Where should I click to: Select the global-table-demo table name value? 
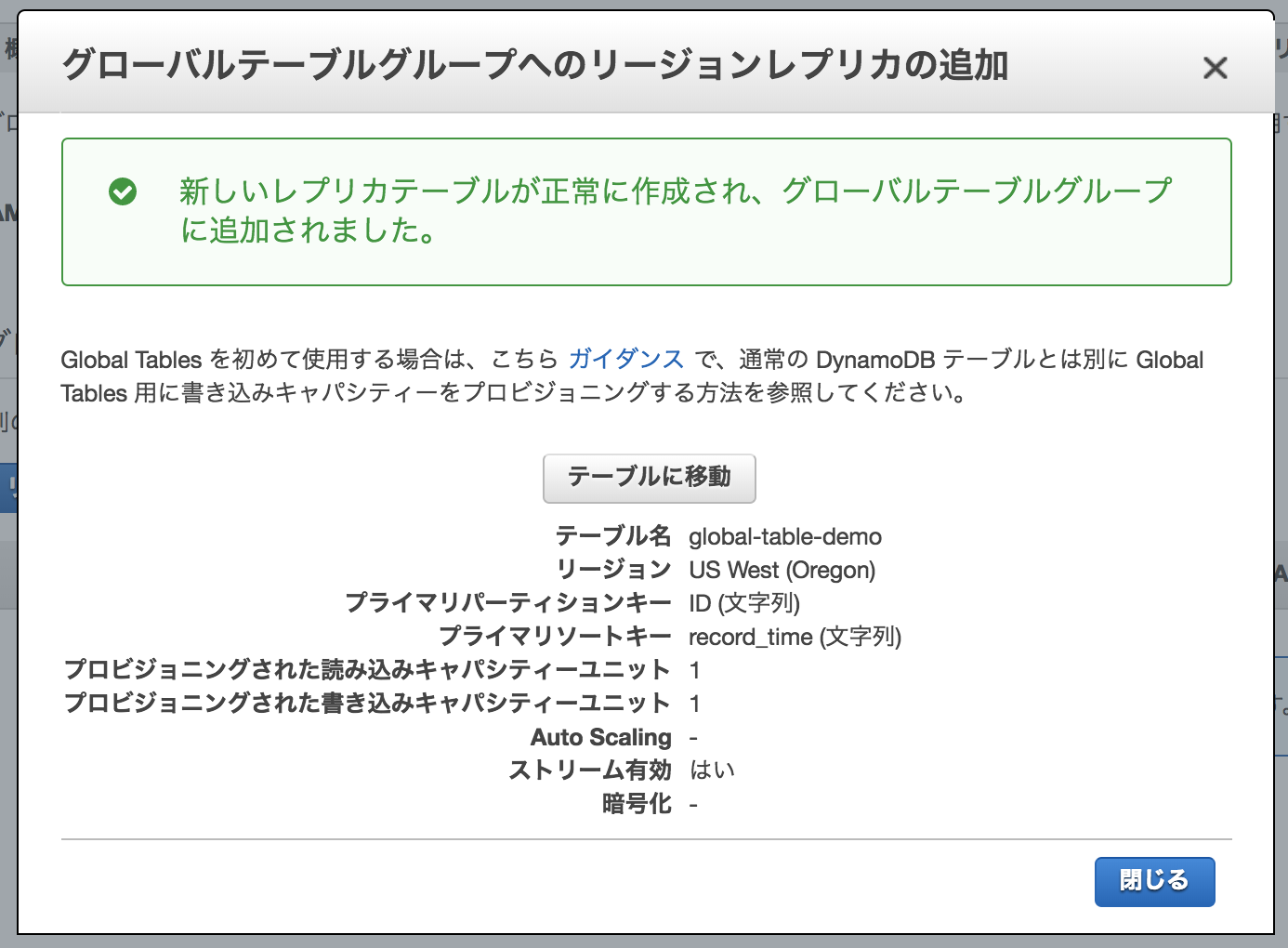[x=785, y=536]
